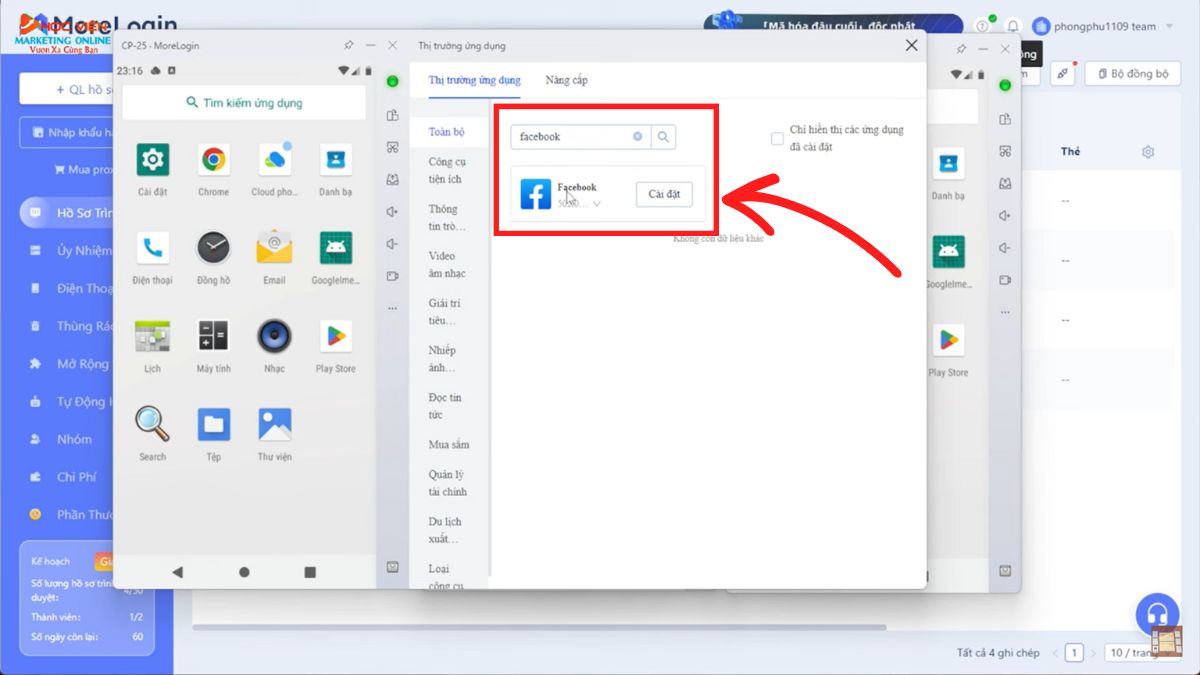Click the + QL hồ sơ button

(x=68, y=89)
